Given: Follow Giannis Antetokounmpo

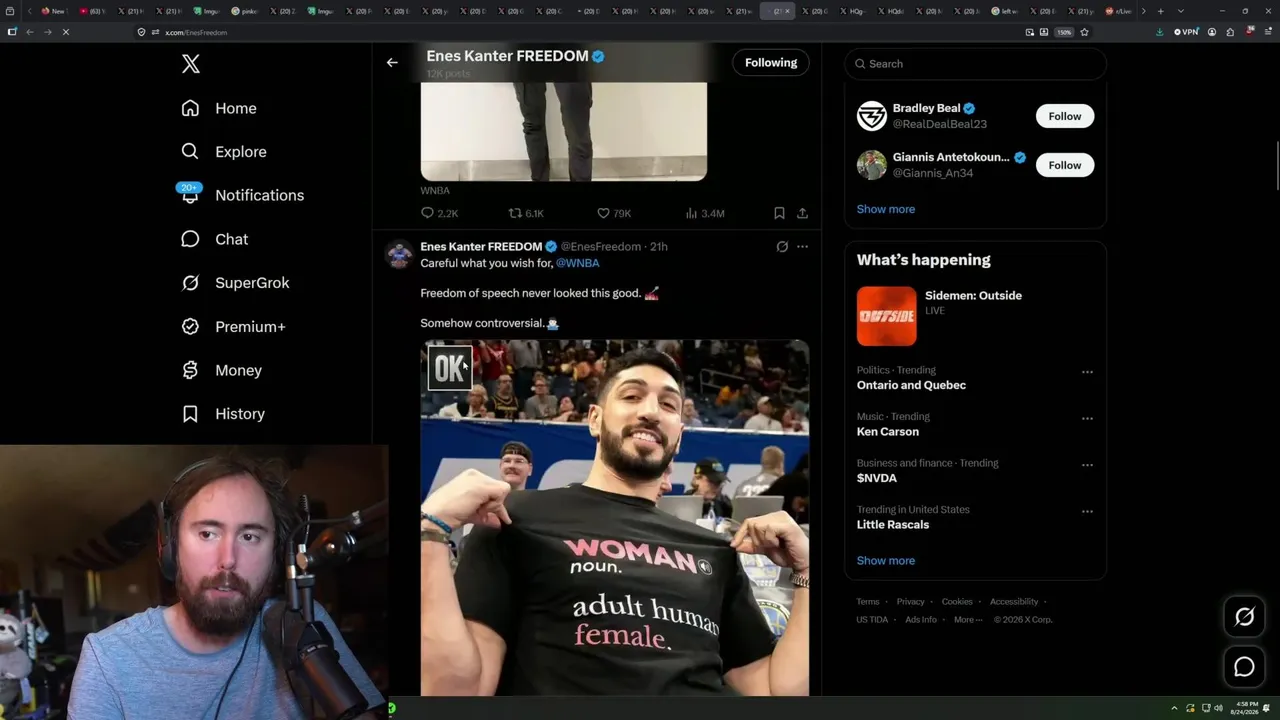Looking at the screenshot, I should pos(1065,165).
